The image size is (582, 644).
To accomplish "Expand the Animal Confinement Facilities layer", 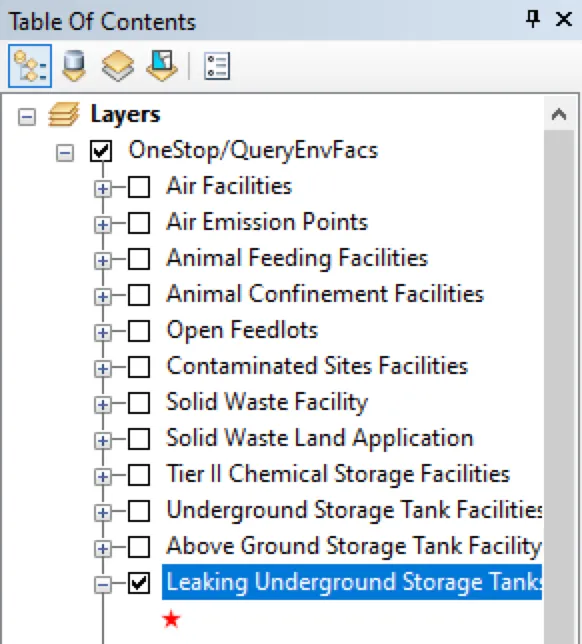I will [x=103, y=297].
